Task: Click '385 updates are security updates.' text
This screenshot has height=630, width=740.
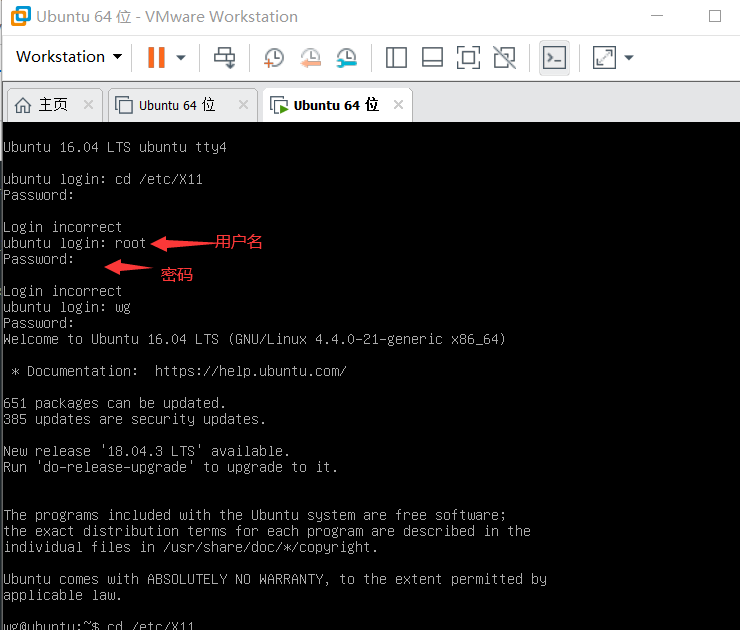Action: (135, 420)
